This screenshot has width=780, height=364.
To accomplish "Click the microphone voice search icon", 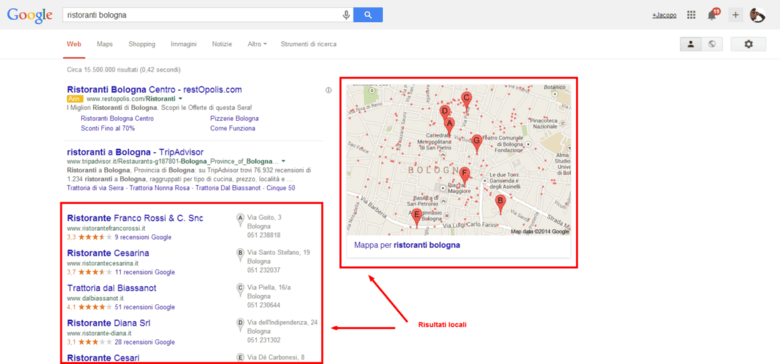I will (346, 15).
